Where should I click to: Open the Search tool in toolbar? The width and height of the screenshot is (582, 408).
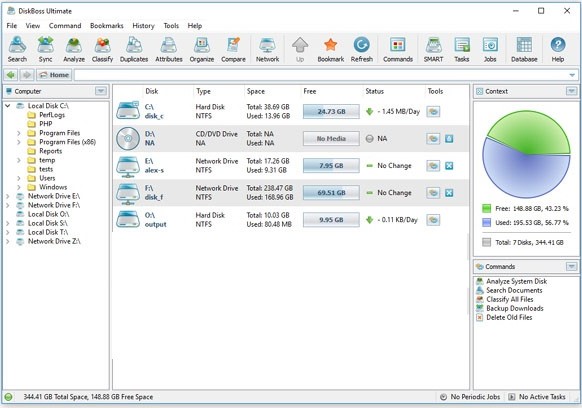(x=17, y=49)
